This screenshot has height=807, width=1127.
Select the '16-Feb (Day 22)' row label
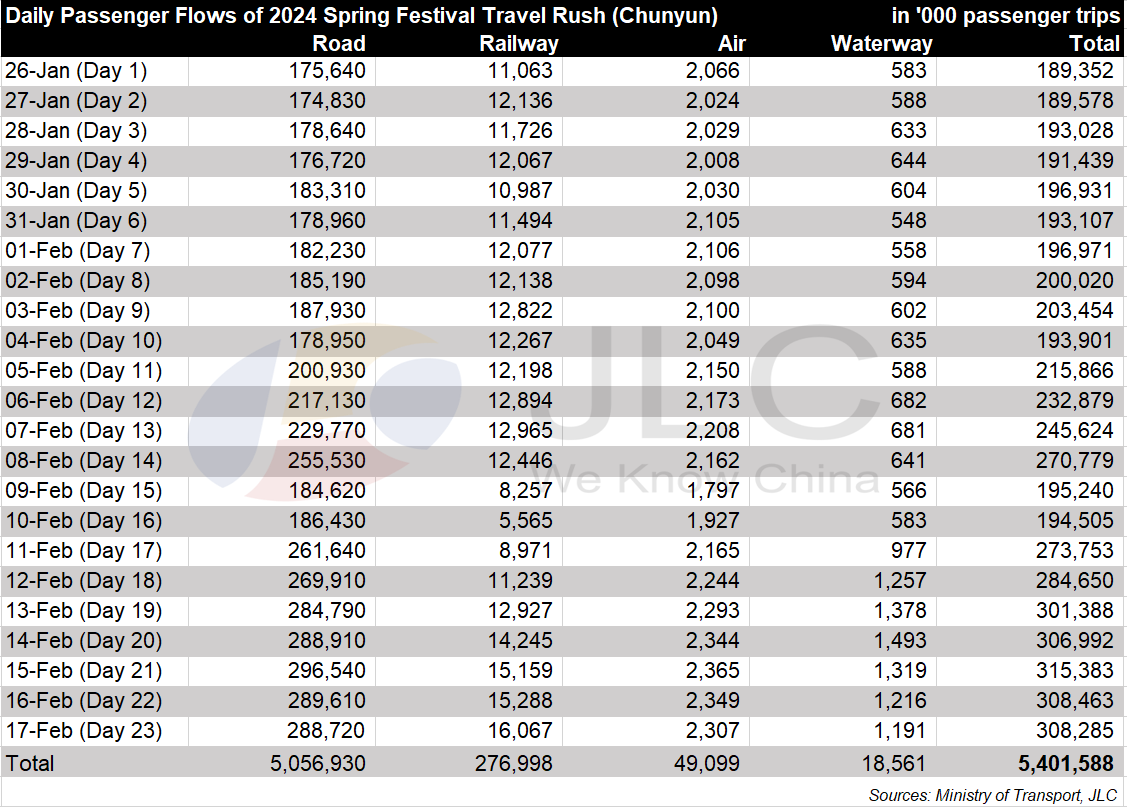tap(83, 701)
